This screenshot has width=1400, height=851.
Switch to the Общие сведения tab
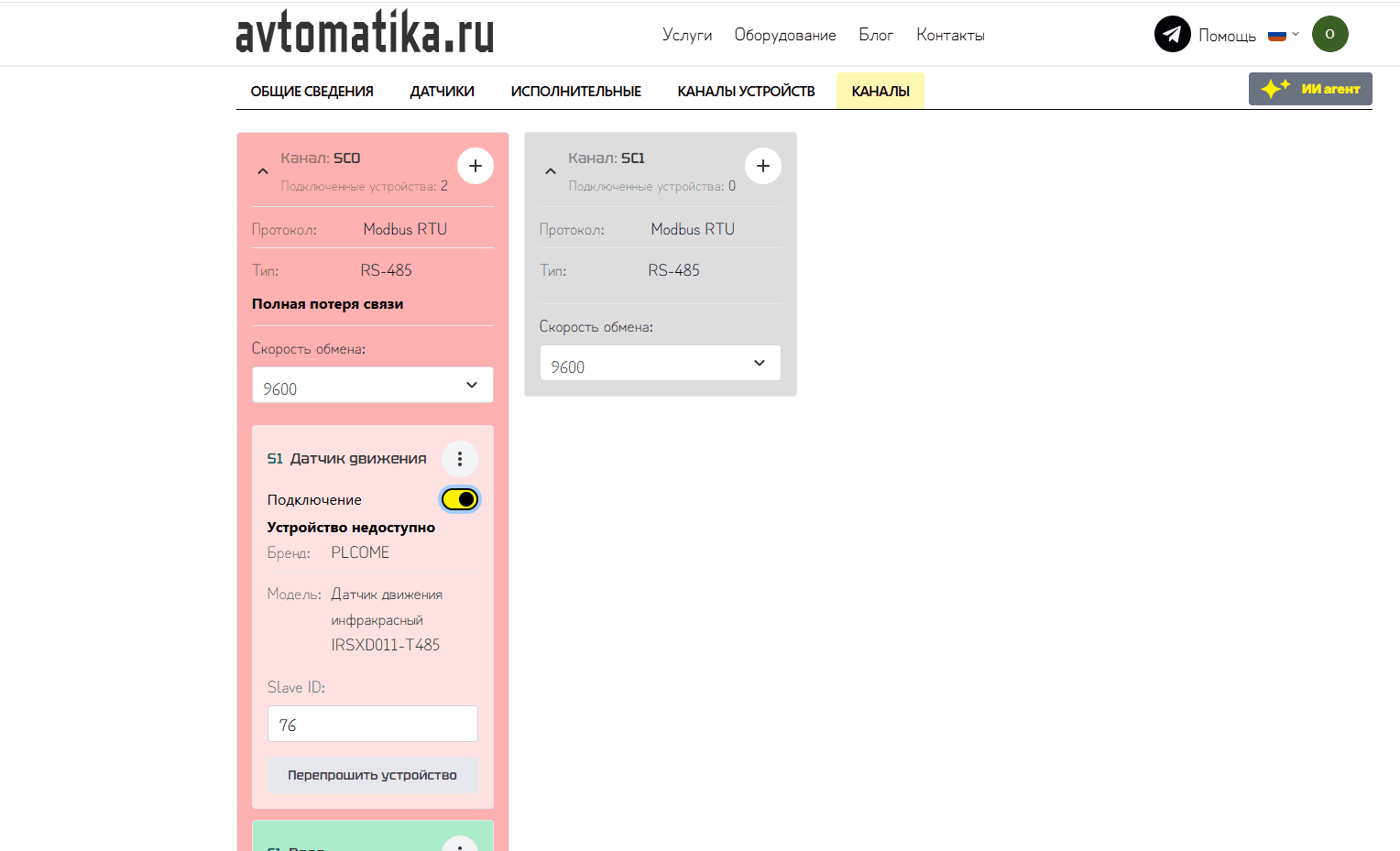[312, 91]
